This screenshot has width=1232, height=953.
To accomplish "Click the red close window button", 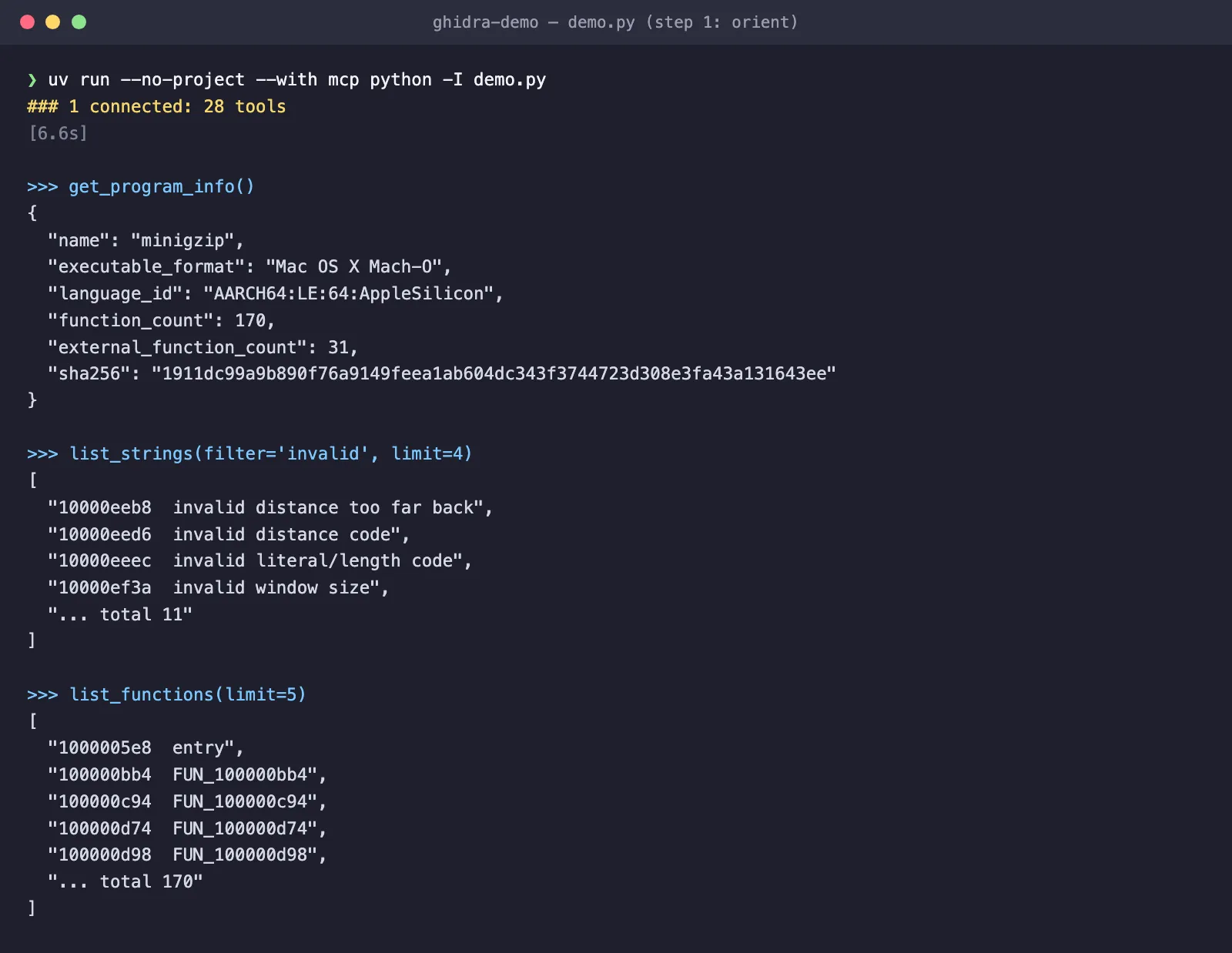I will 27,22.
